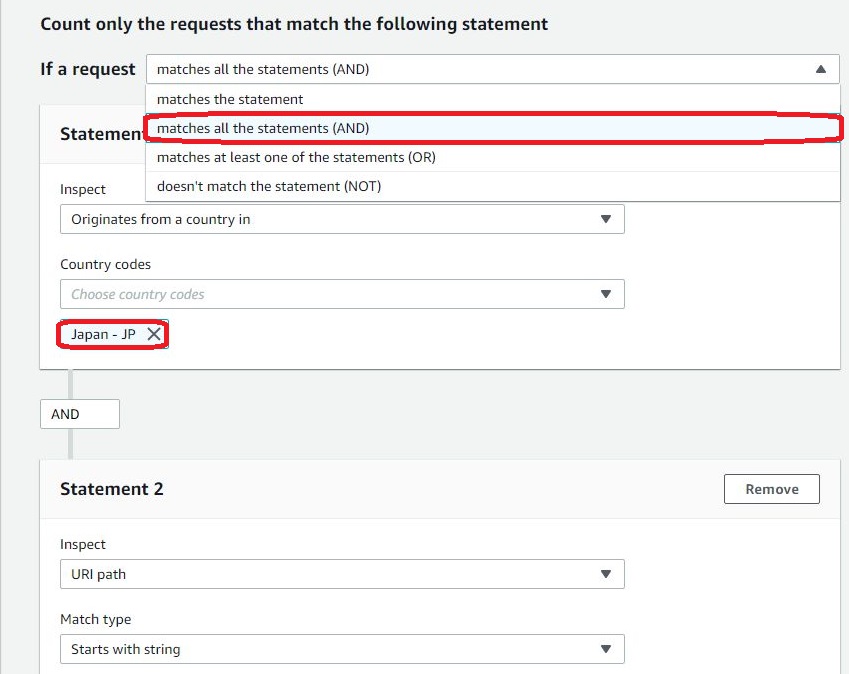Open the Match type dropdown in Statement 2
This screenshot has height=674, width=849.
click(340, 648)
